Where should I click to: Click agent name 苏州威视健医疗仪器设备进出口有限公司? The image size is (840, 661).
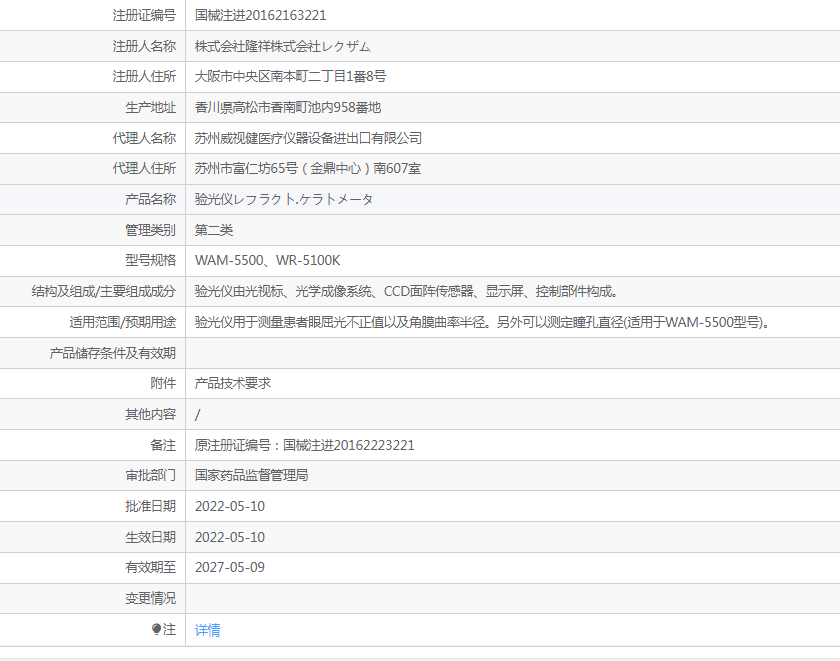point(308,138)
